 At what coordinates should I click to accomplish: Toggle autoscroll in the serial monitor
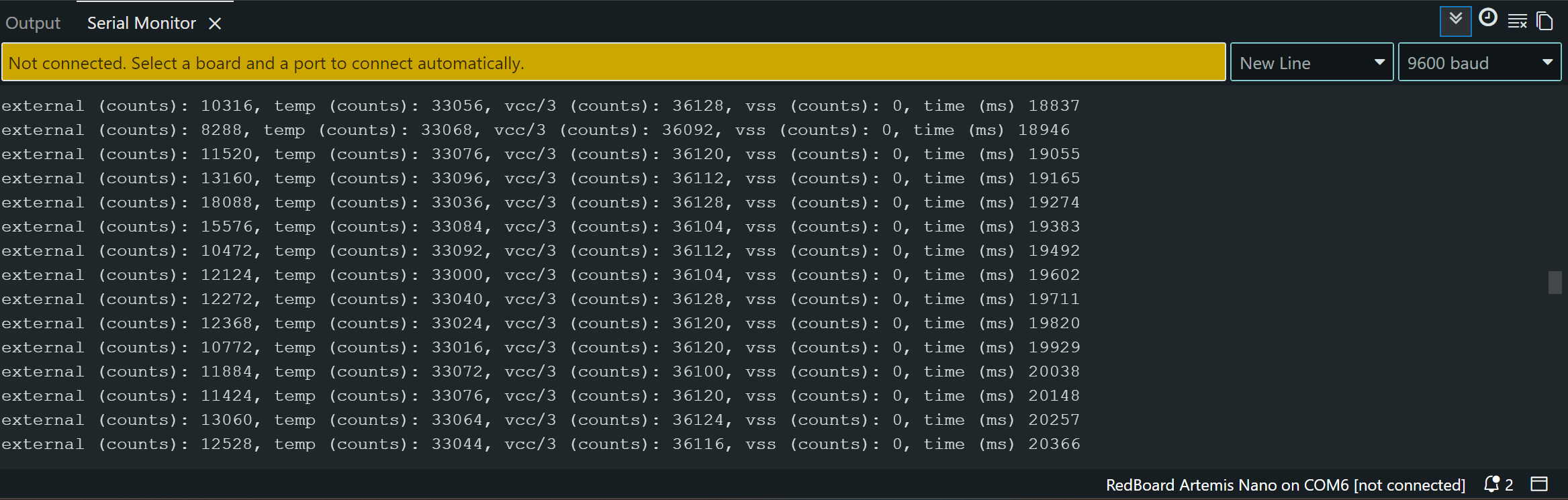(x=1455, y=21)
